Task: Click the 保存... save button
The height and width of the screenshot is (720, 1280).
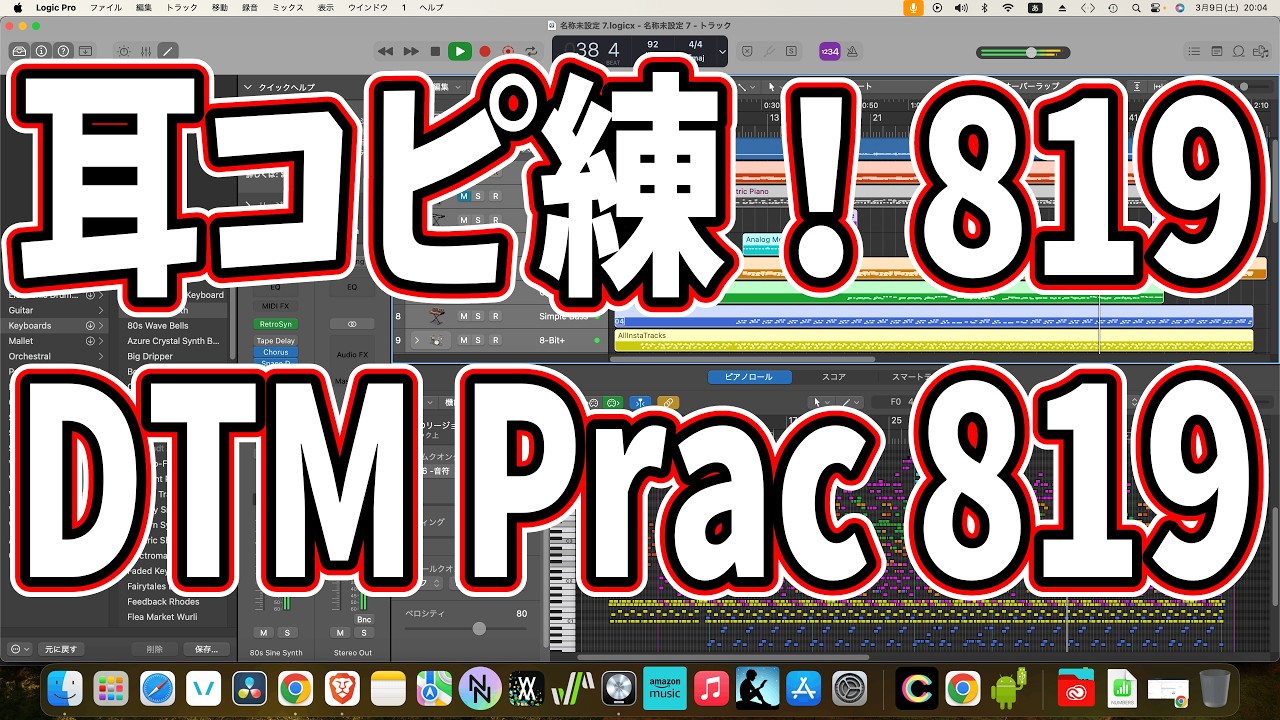Action: point(206,649)
